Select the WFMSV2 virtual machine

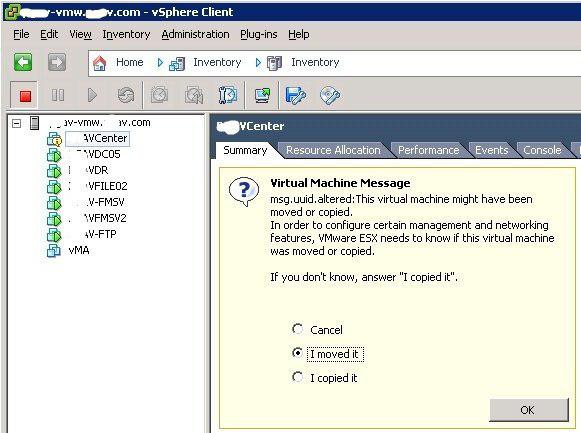(x=97, y=218)
